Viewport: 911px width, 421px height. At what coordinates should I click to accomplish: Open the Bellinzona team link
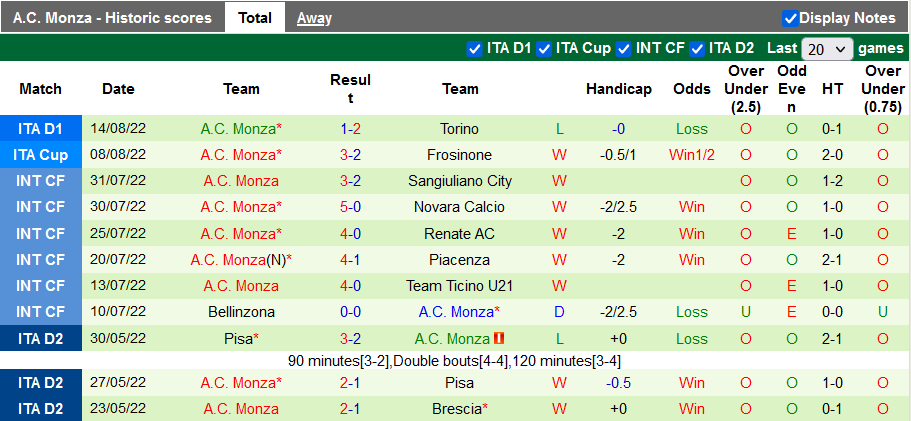[241, 312]
